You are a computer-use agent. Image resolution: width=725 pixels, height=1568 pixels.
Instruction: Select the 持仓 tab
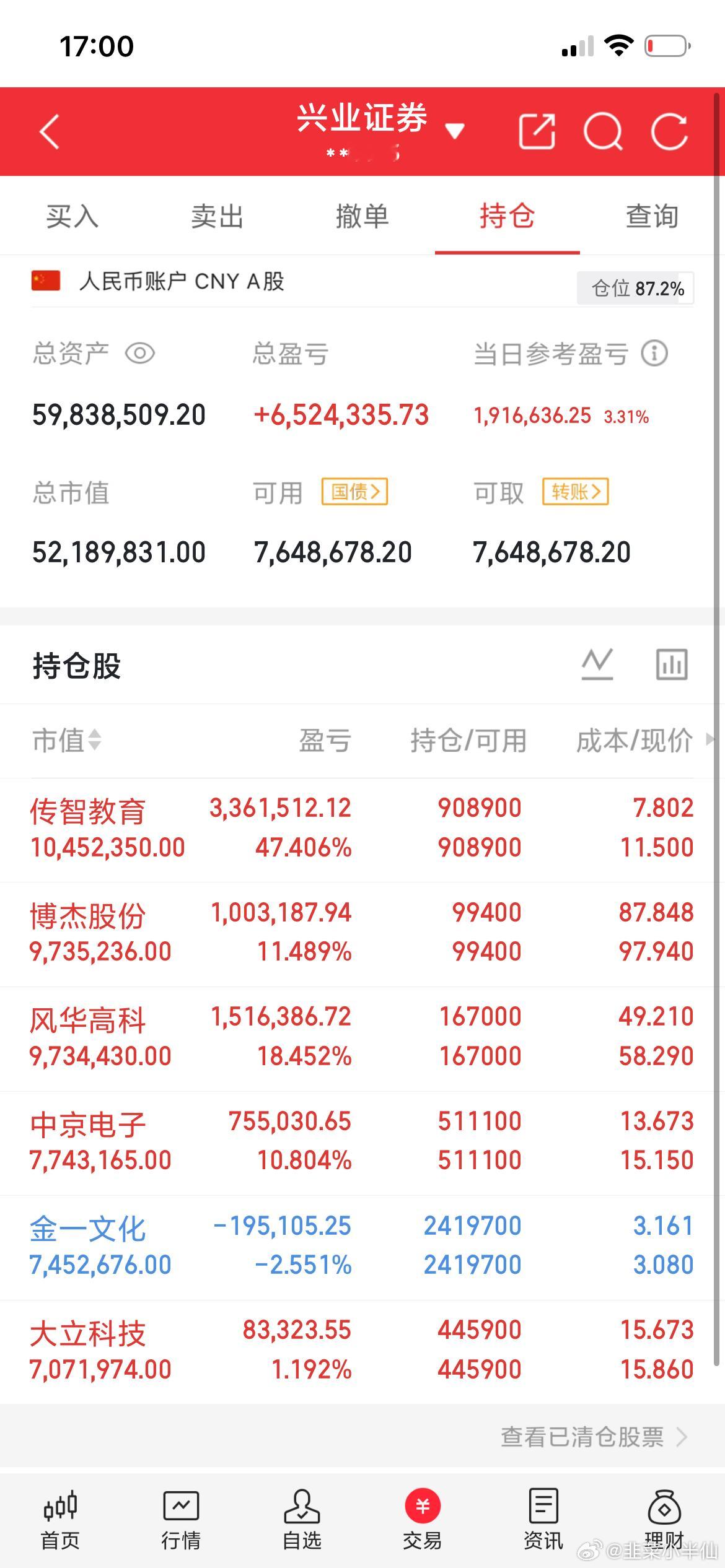pos(507,217)
